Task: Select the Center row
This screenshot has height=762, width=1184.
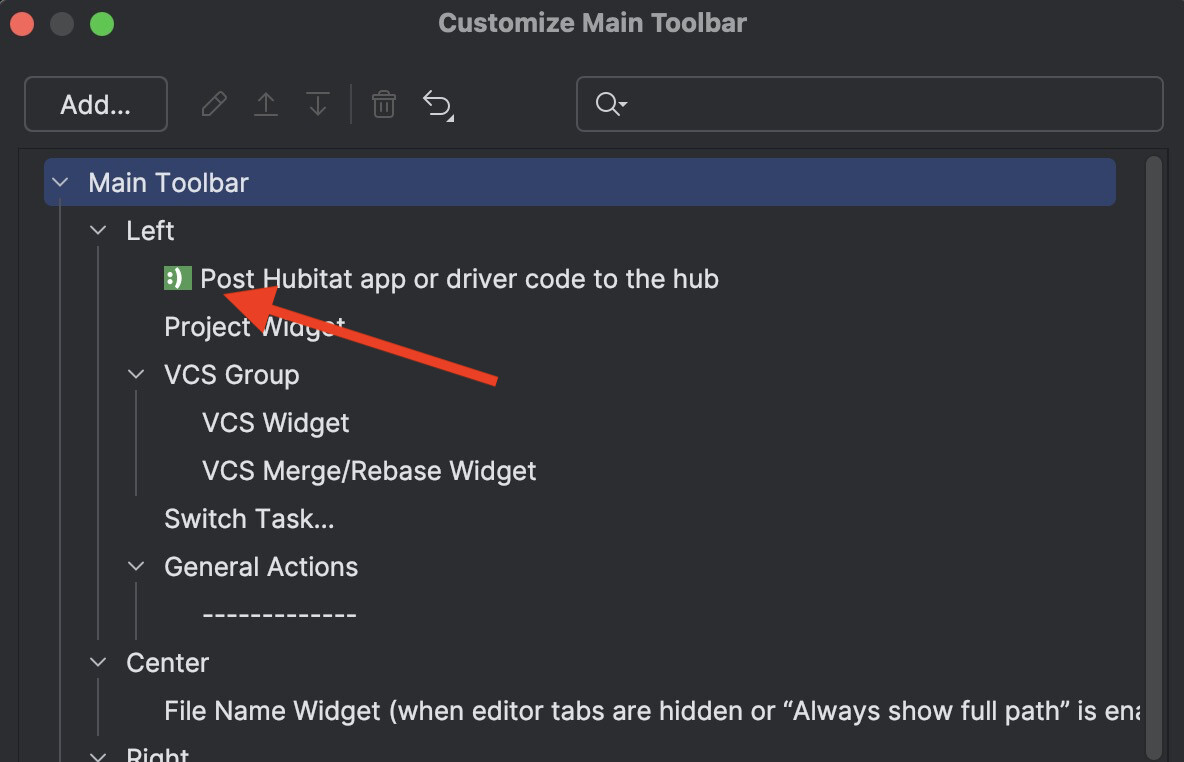Action: (168, 662)
